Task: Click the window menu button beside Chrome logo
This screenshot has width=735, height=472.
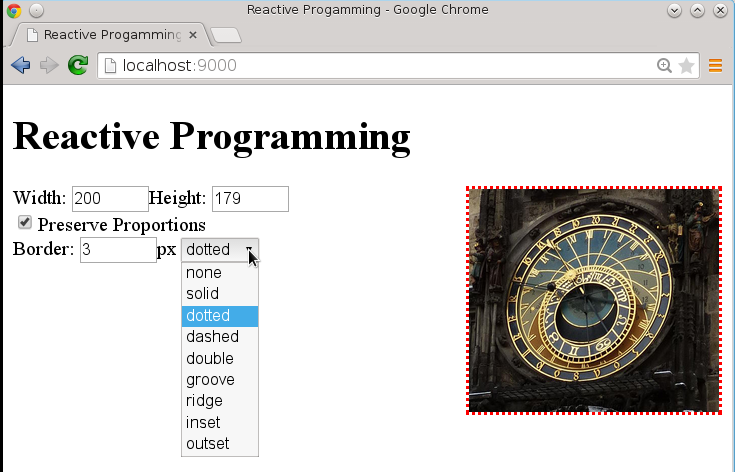Action: [36, 10]
